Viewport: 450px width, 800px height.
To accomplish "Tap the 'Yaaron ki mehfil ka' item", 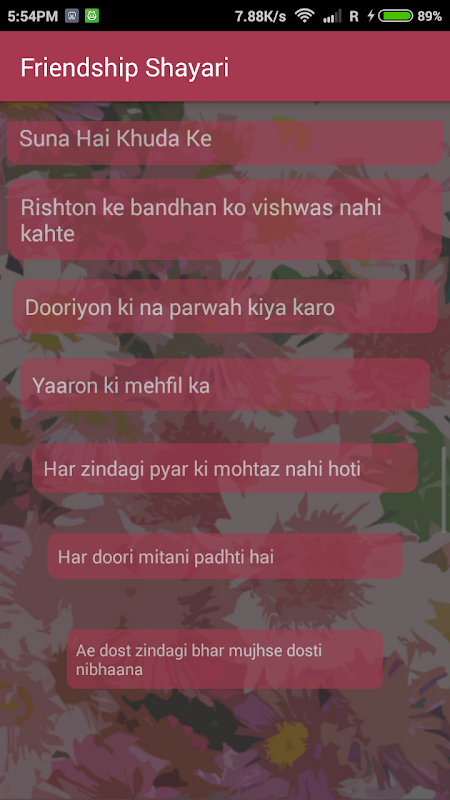I will click(x=225, y=385).
